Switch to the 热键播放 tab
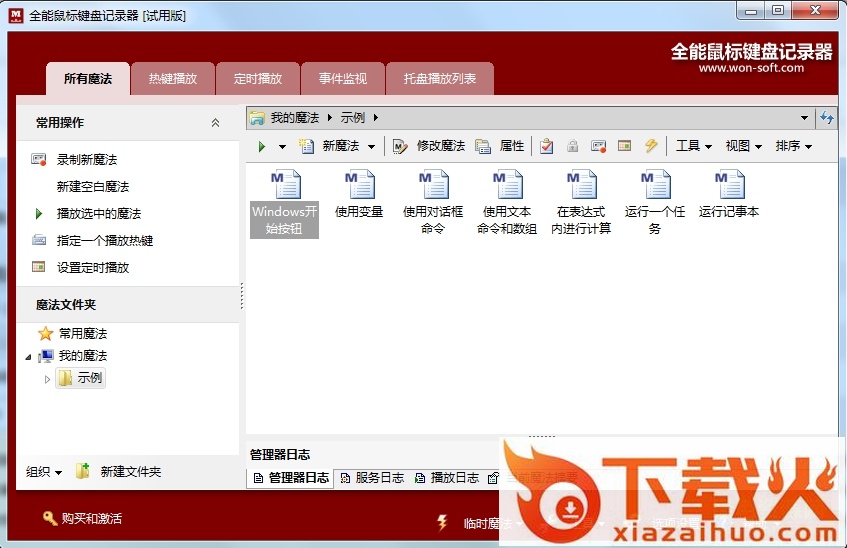The image size is (847, 548). (173, 79)
